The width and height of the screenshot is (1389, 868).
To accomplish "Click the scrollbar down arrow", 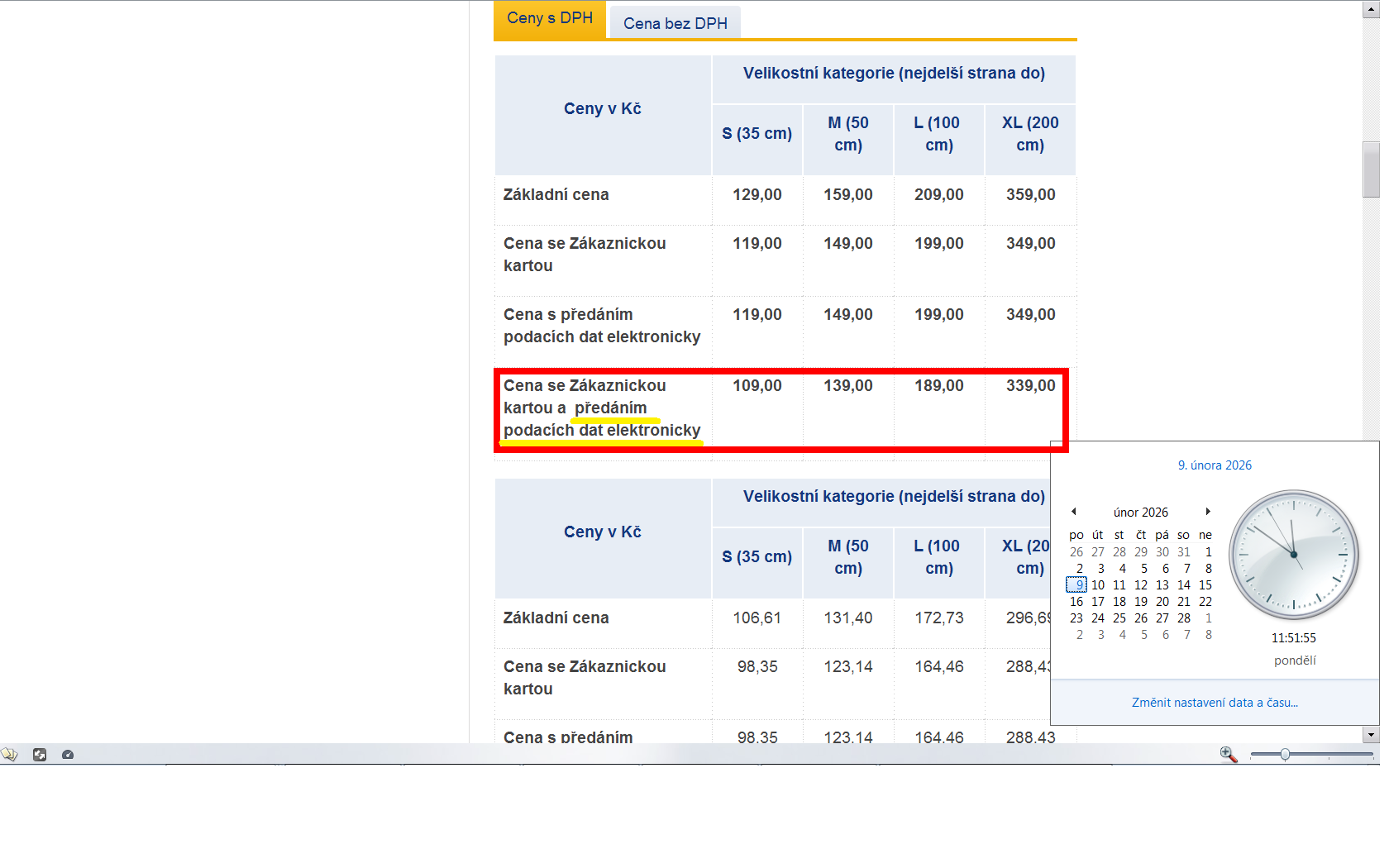I will pyautogui.click(x=1371, y=735).
